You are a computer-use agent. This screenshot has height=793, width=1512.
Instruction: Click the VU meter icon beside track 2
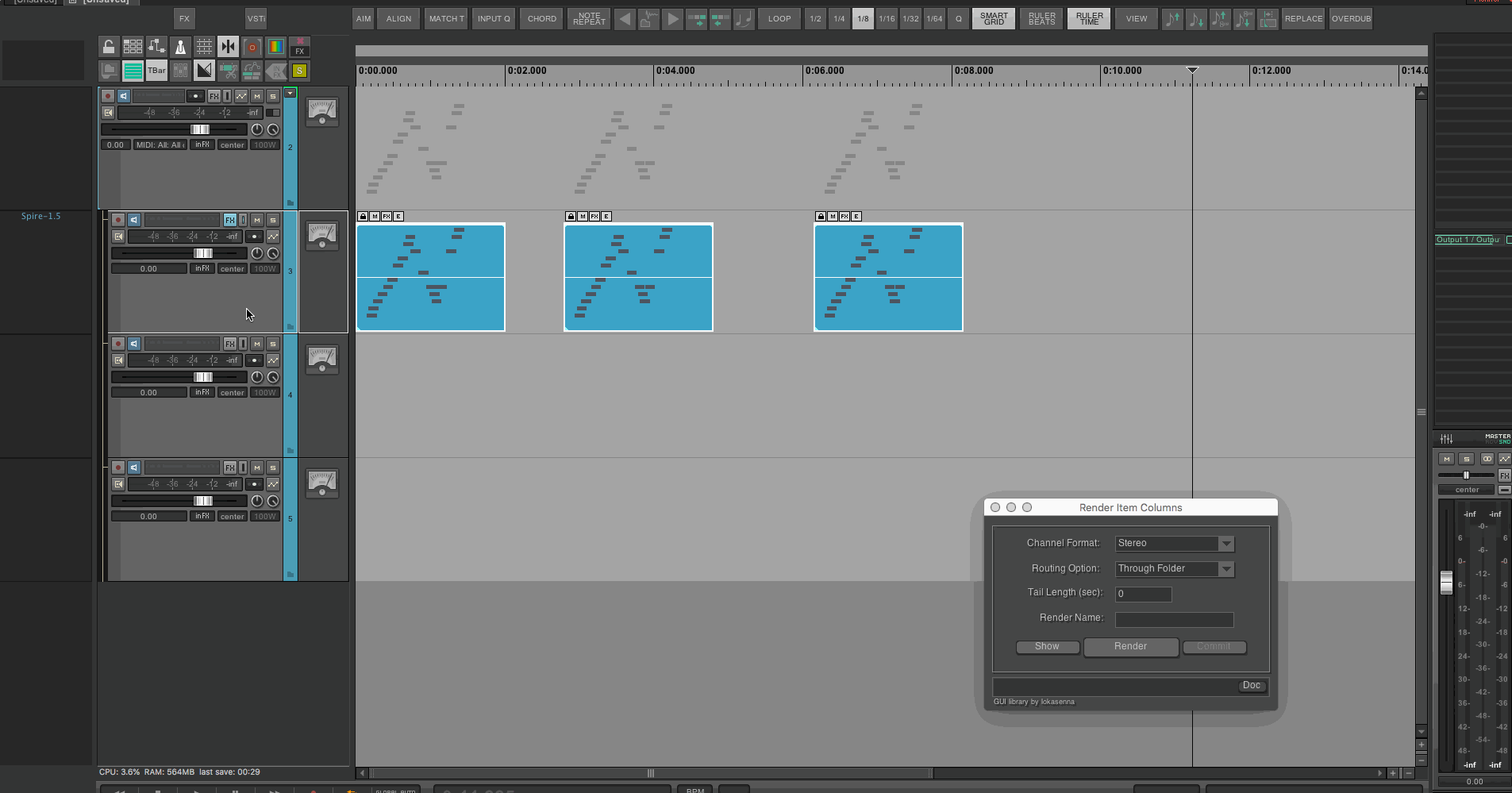(x=322, y=111)
